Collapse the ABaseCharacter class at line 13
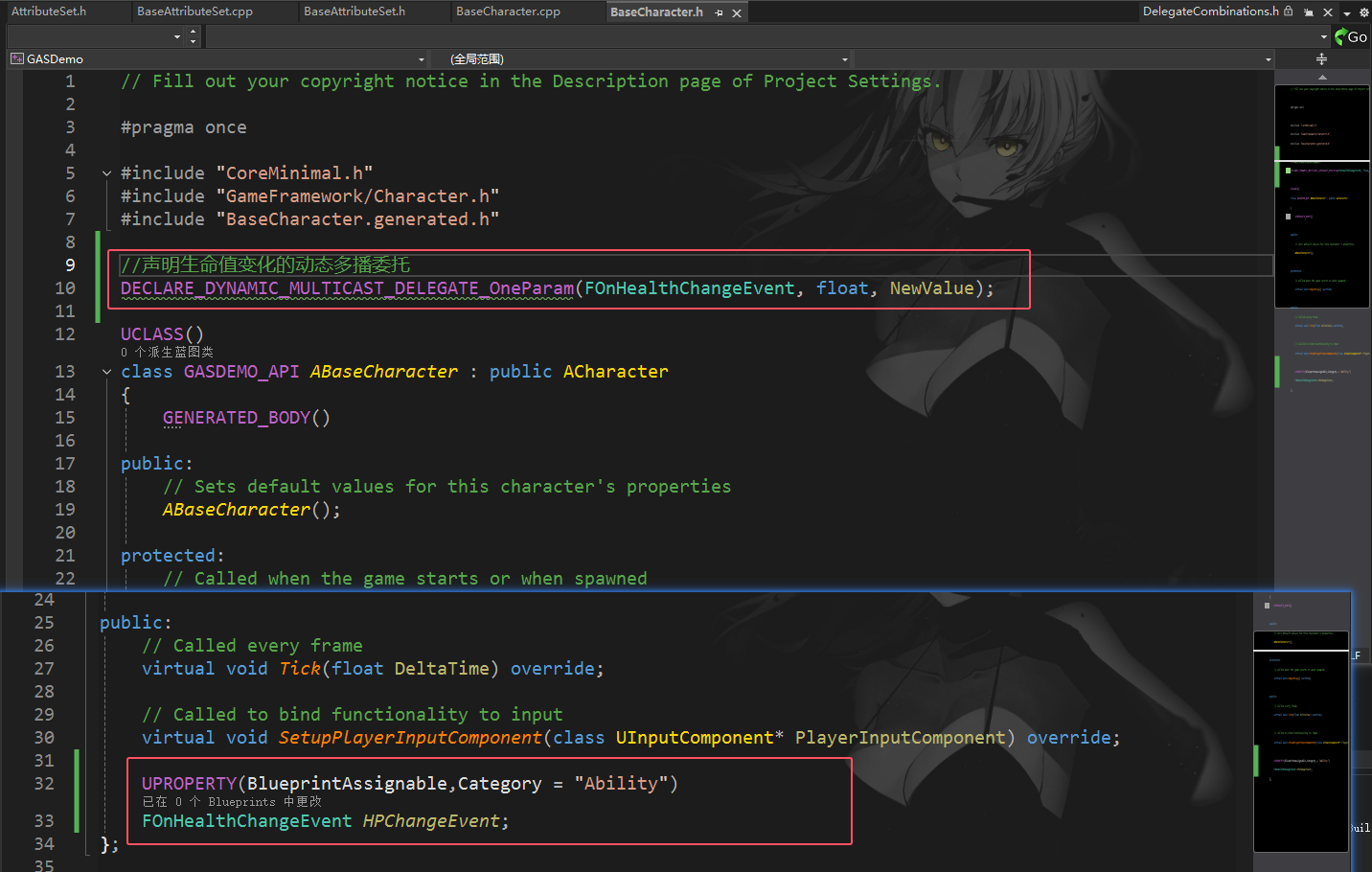This screenshot has height=872, width=1372. pyautogui.click(x=106, y=372)
